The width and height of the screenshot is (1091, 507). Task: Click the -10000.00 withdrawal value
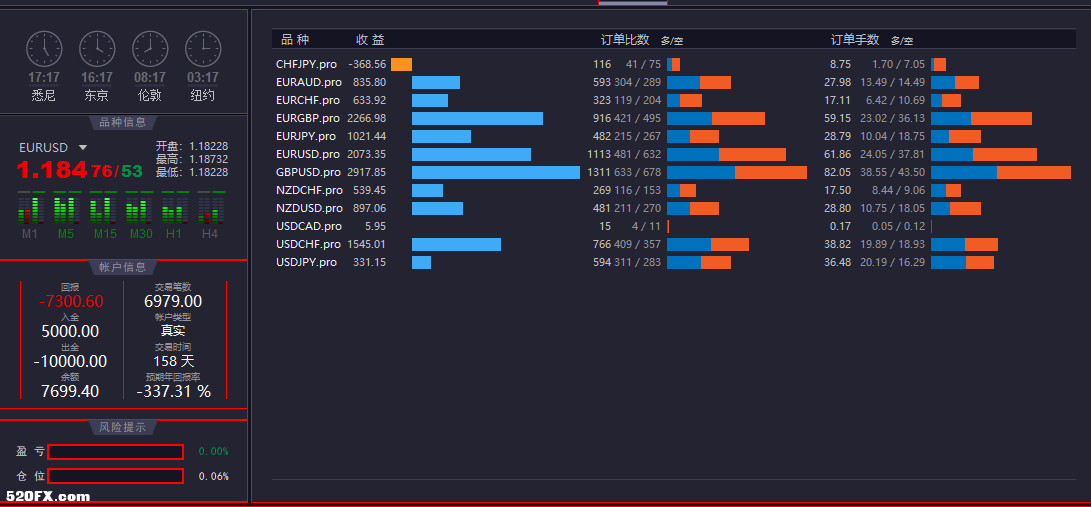tap(70, 362)
